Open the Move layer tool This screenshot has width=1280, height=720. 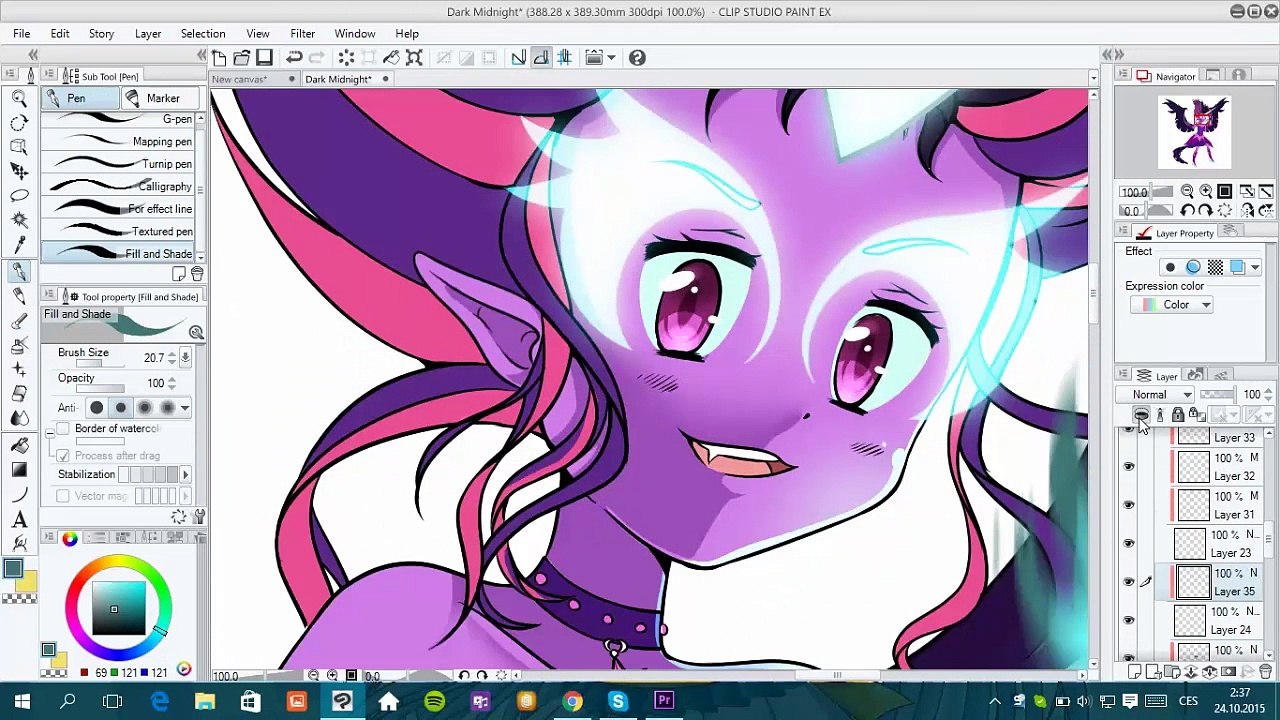point(19,171)
